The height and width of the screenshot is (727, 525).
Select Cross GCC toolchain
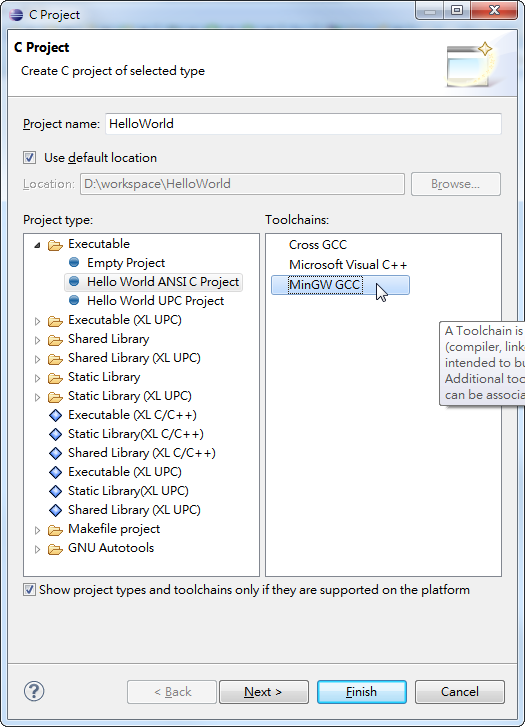click(318, 245)
